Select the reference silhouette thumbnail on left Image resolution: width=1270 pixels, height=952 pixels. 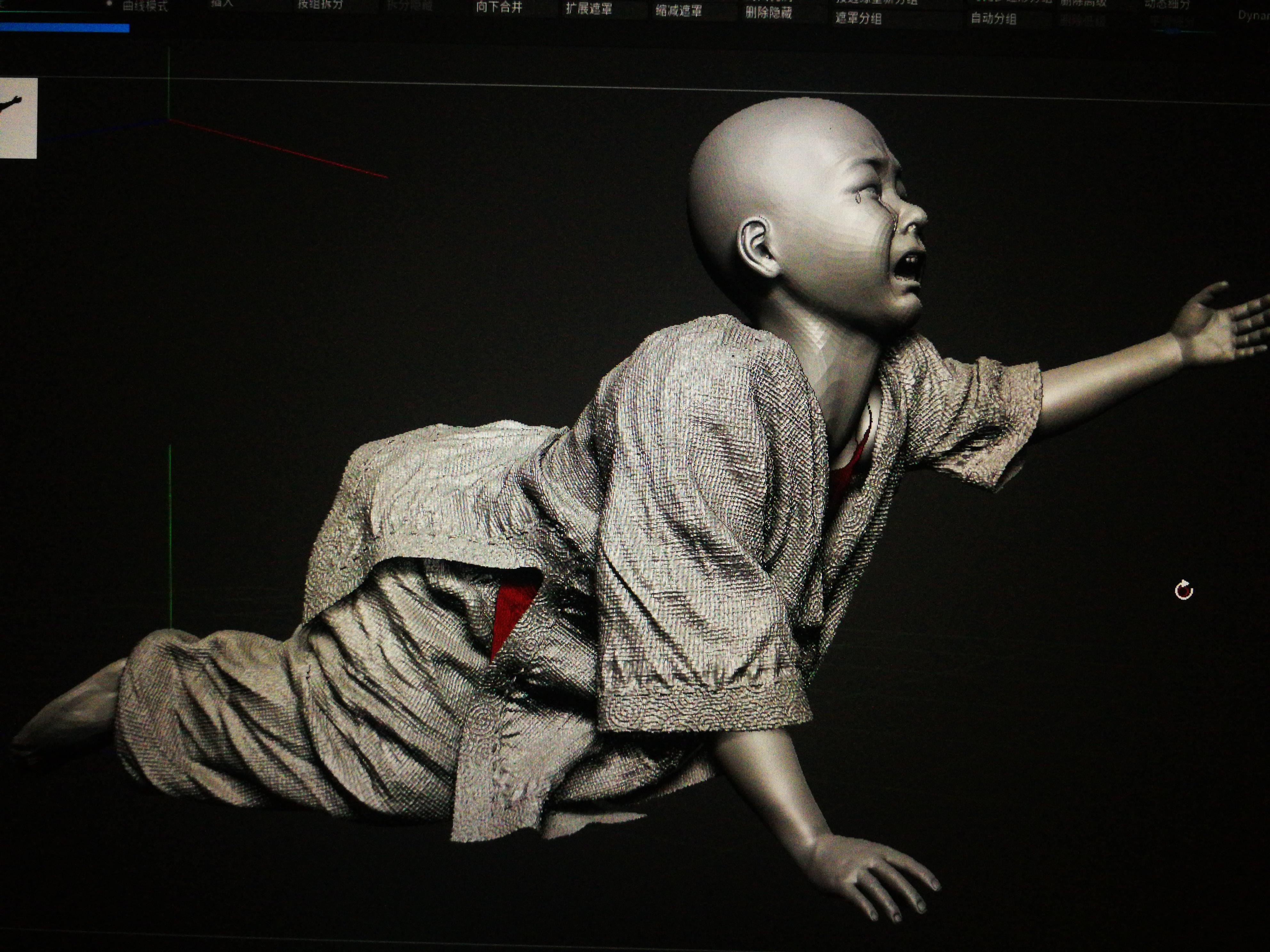(18, 118)
